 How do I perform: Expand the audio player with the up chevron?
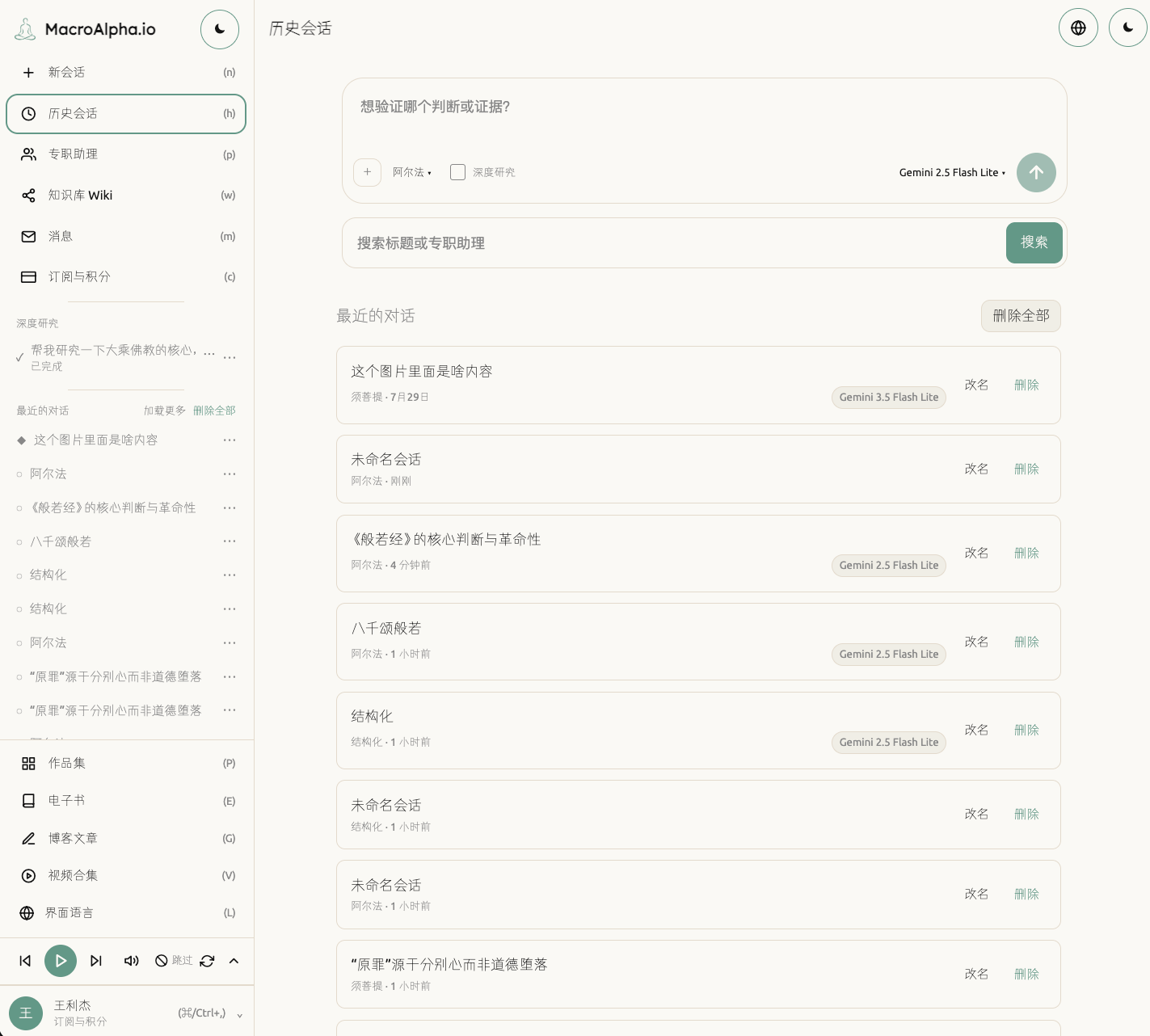tap(234, 961)
